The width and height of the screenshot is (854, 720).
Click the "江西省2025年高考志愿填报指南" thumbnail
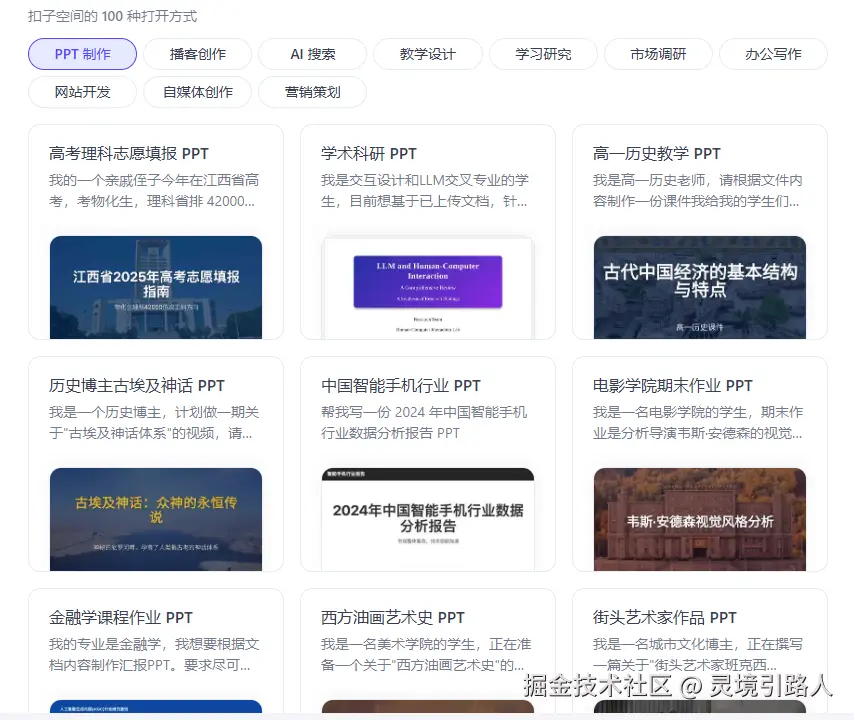coord(156,287)
